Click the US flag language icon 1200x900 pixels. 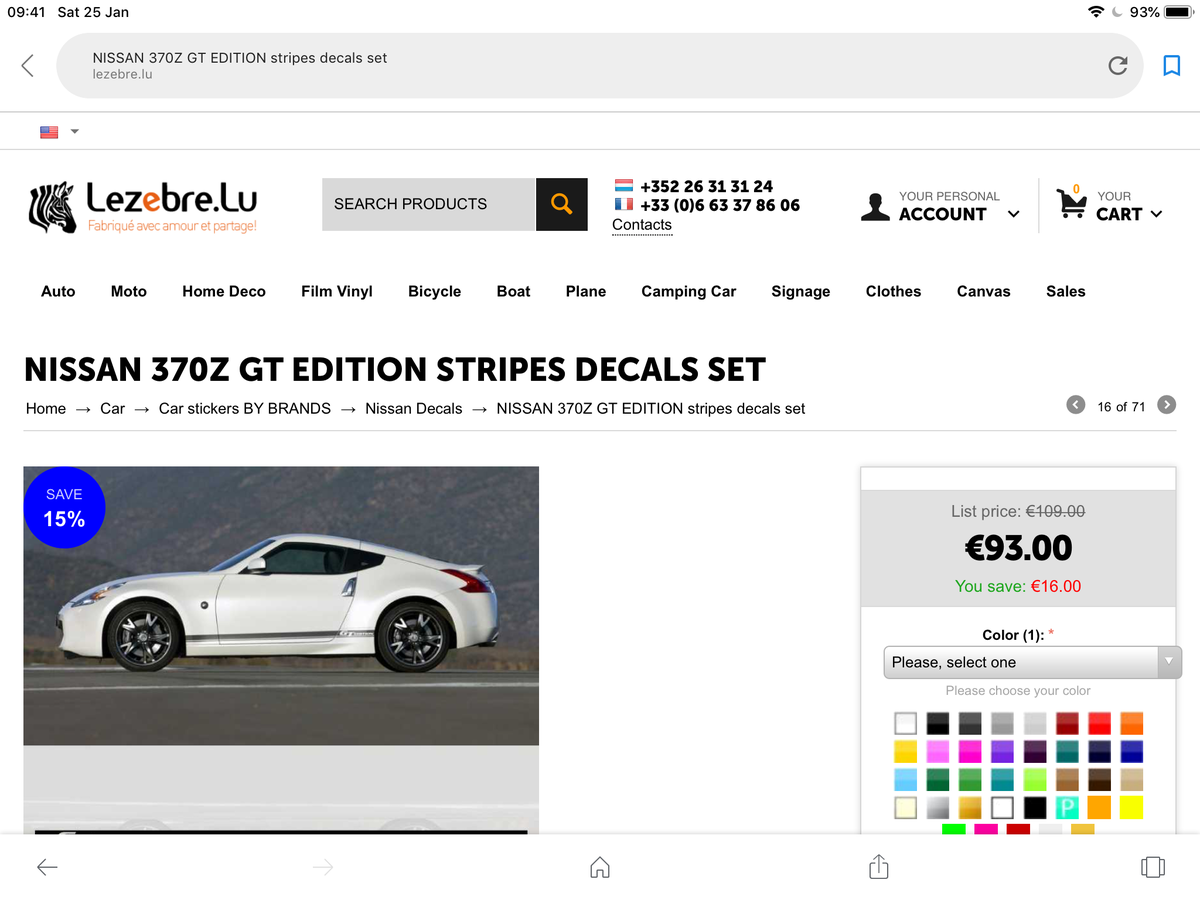(x=49, y=132)
